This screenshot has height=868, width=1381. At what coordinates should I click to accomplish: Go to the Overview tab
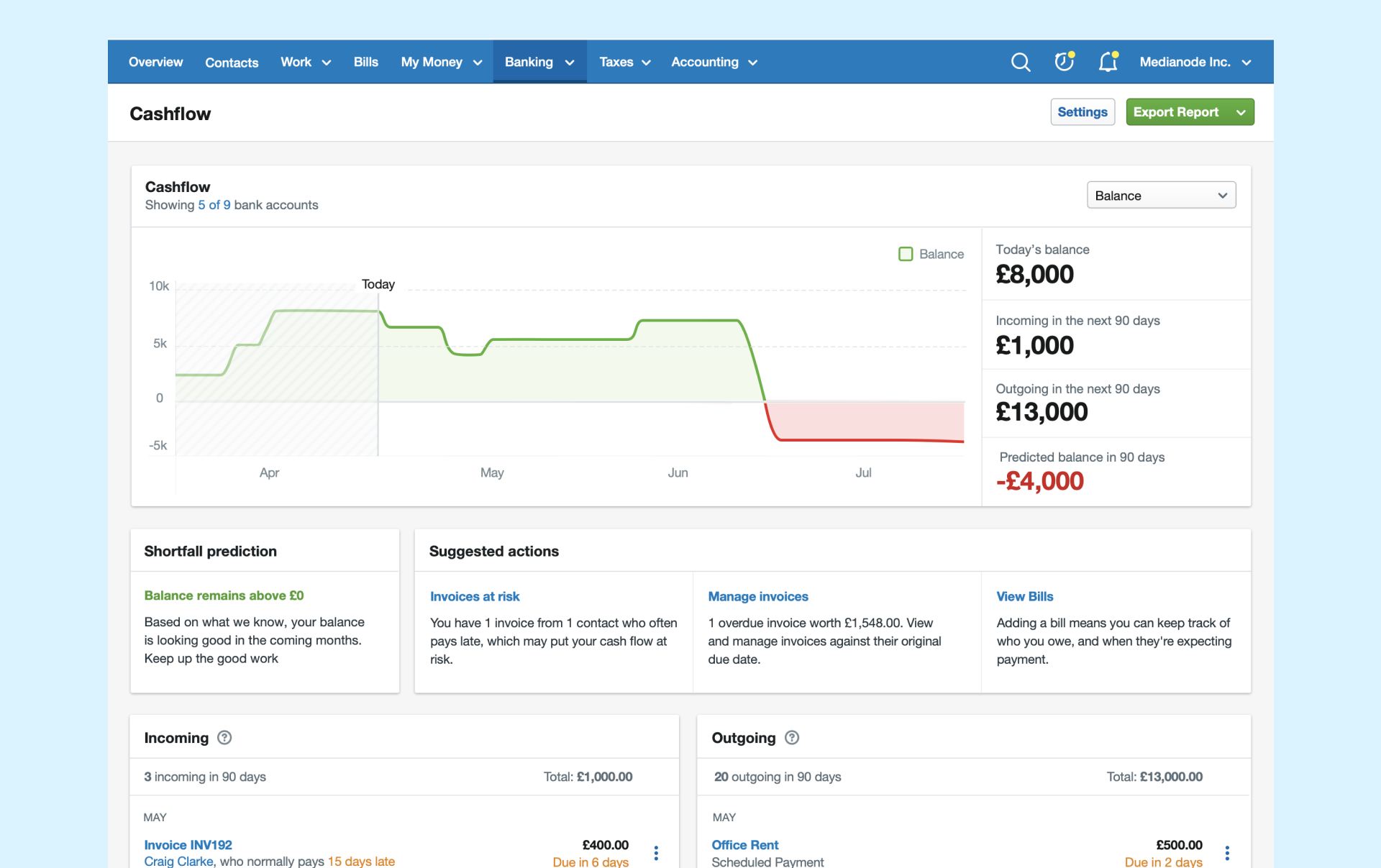click(155, 63)
